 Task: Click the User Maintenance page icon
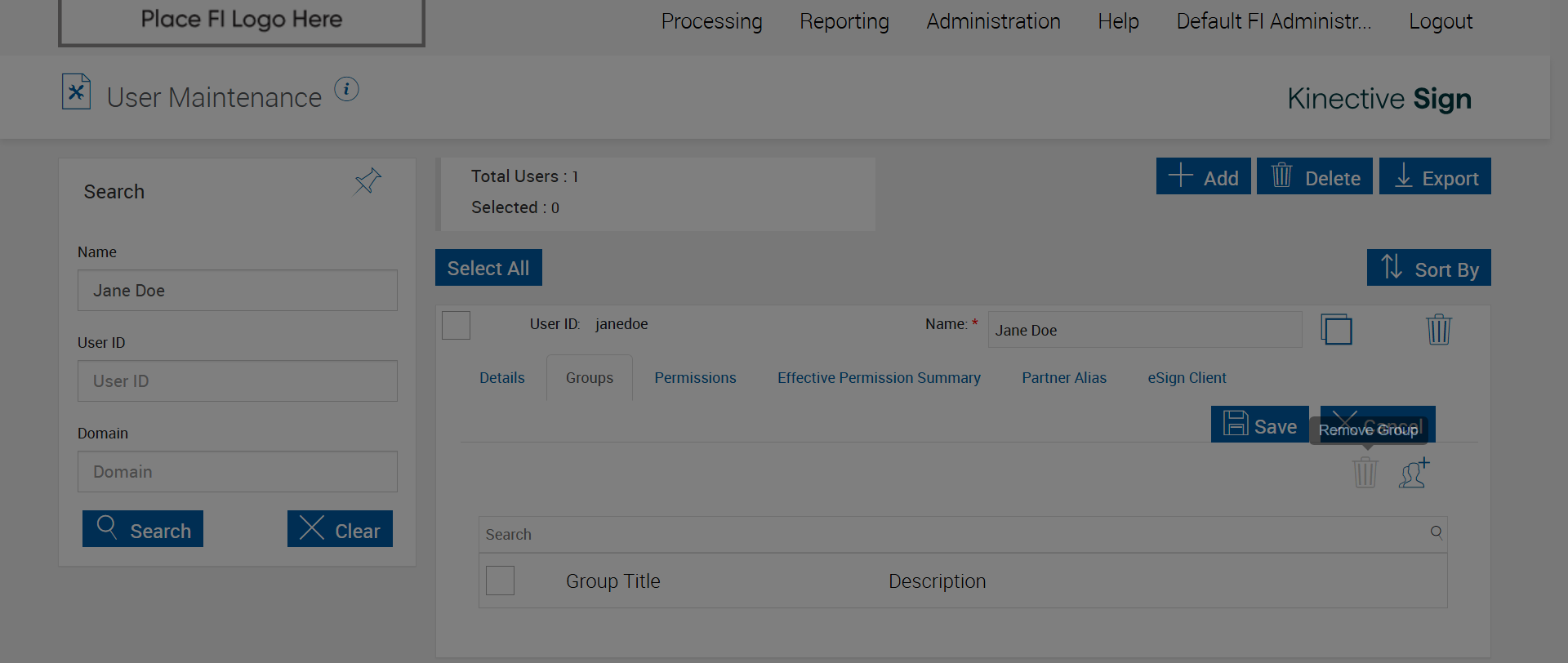coord(76,91)
